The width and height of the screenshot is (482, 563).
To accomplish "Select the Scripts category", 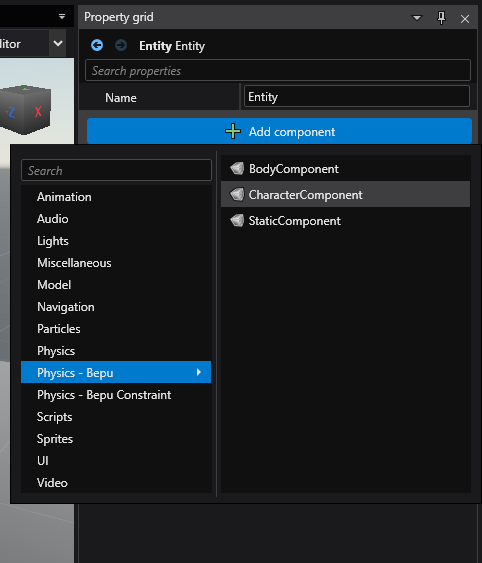I will pos(116,417).
